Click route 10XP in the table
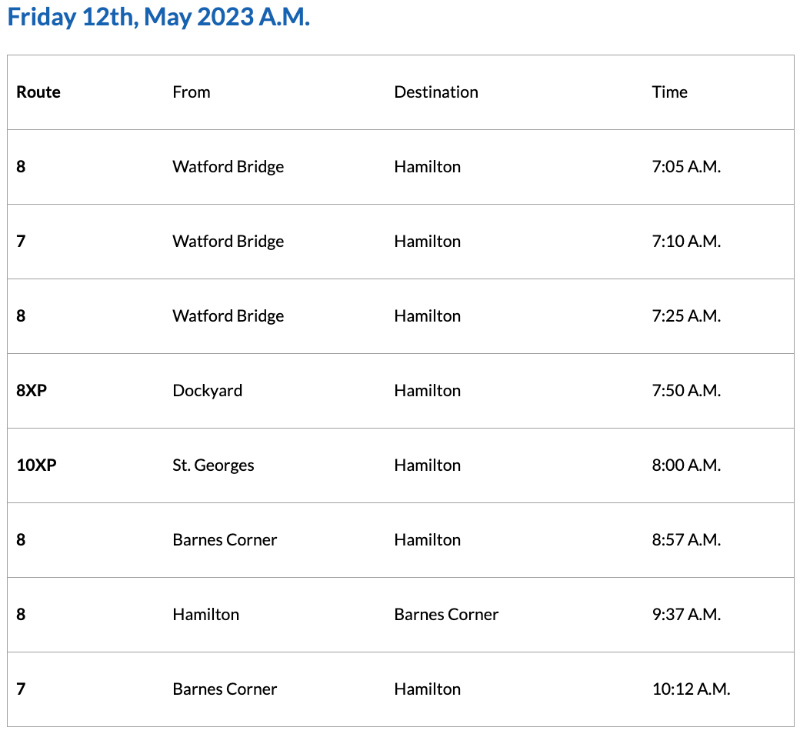 (x=36, y=465)
